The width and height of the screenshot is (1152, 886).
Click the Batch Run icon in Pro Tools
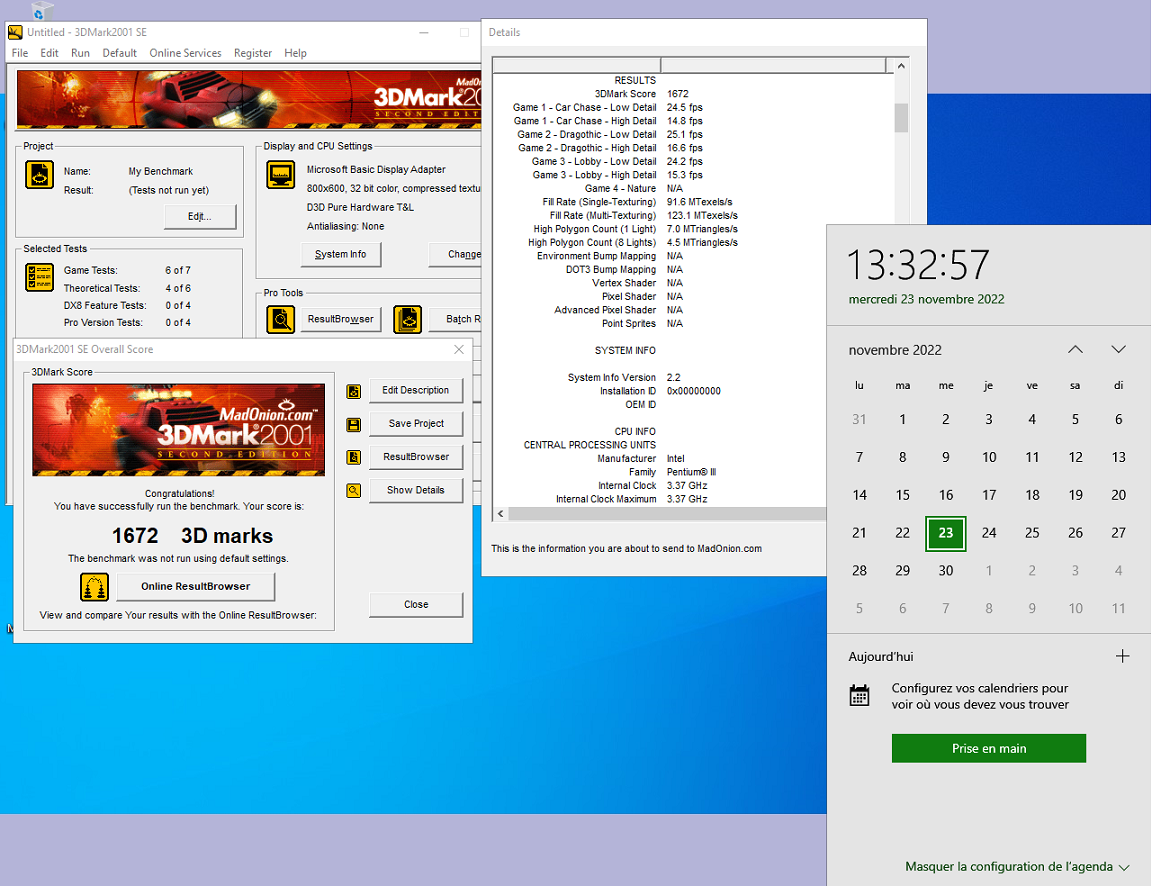pyautogui.click(x=408, y=320)
